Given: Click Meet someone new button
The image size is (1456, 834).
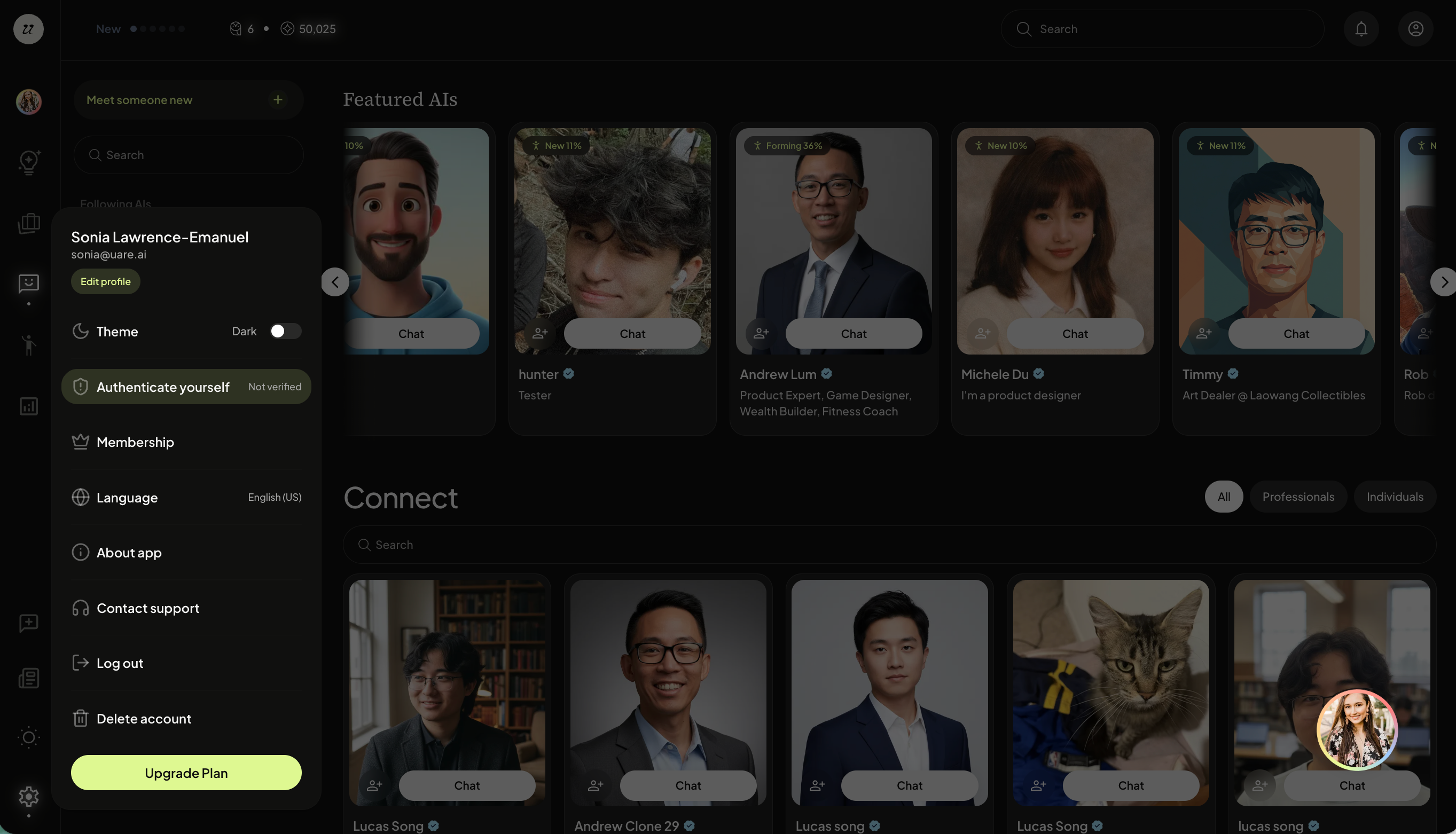Looking at the screenshot, I should click(x=189, y=100).
